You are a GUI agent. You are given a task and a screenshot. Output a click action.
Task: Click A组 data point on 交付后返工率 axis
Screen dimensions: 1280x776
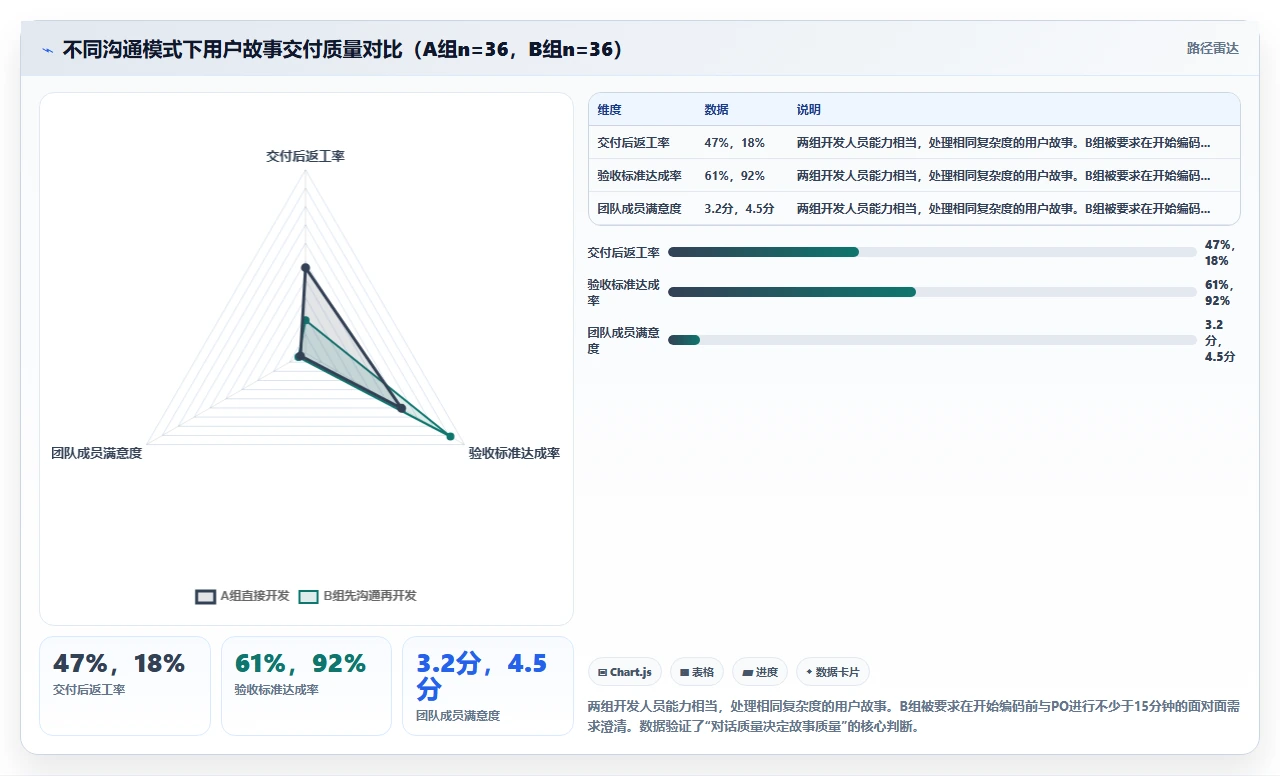click(306, 267)
